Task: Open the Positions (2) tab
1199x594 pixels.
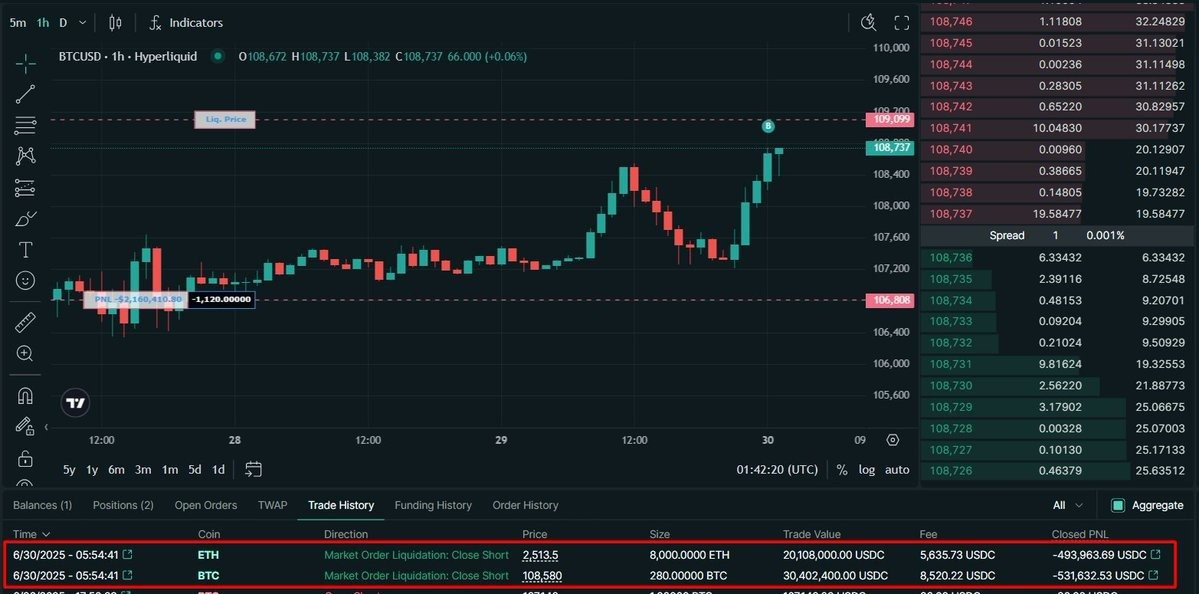Action: 123,505
